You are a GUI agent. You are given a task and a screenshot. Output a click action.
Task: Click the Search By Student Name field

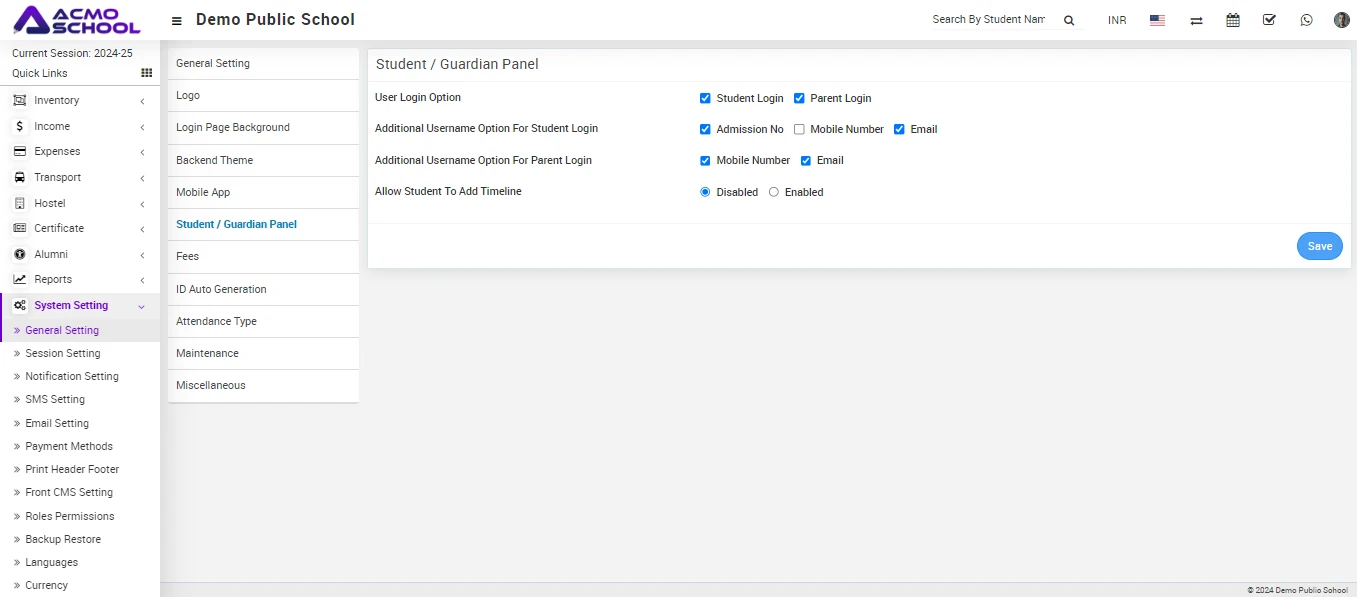[x=988, y=20]
